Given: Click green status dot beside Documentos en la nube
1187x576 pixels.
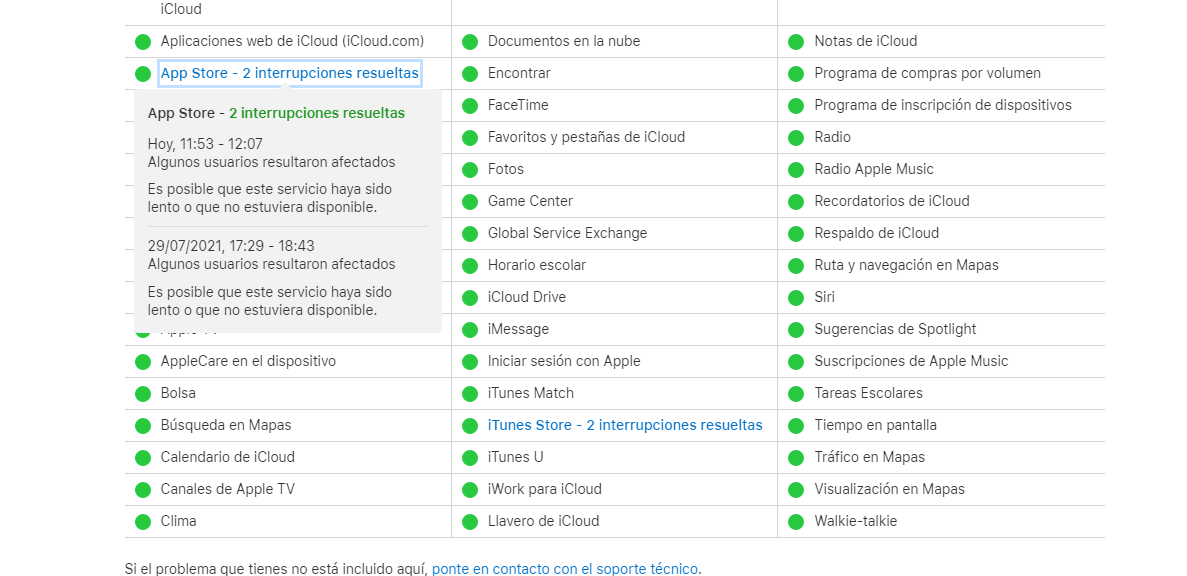Looking at the screenshot, I should (470, 42).
